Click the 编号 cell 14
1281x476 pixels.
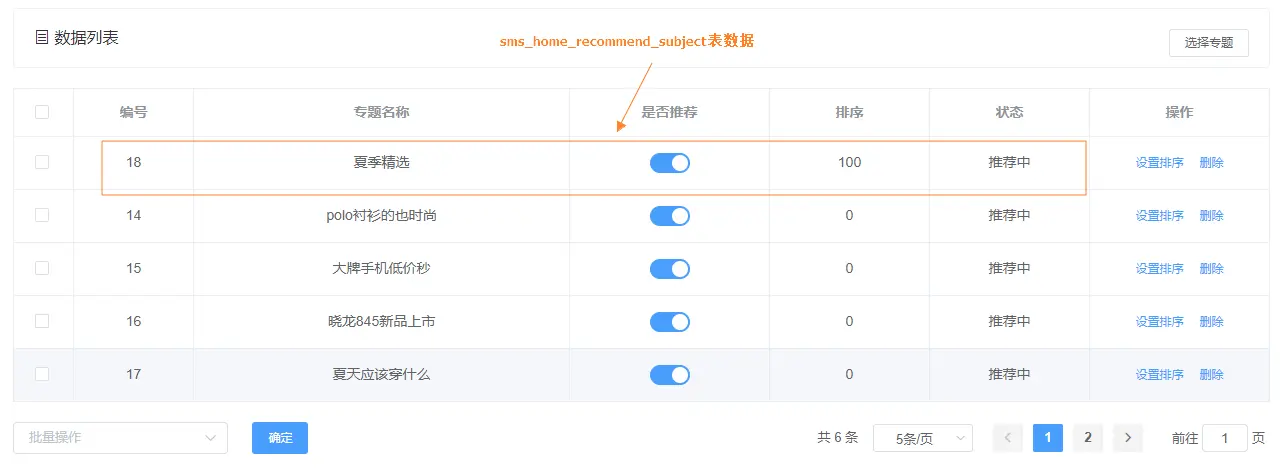coord(133,215)
